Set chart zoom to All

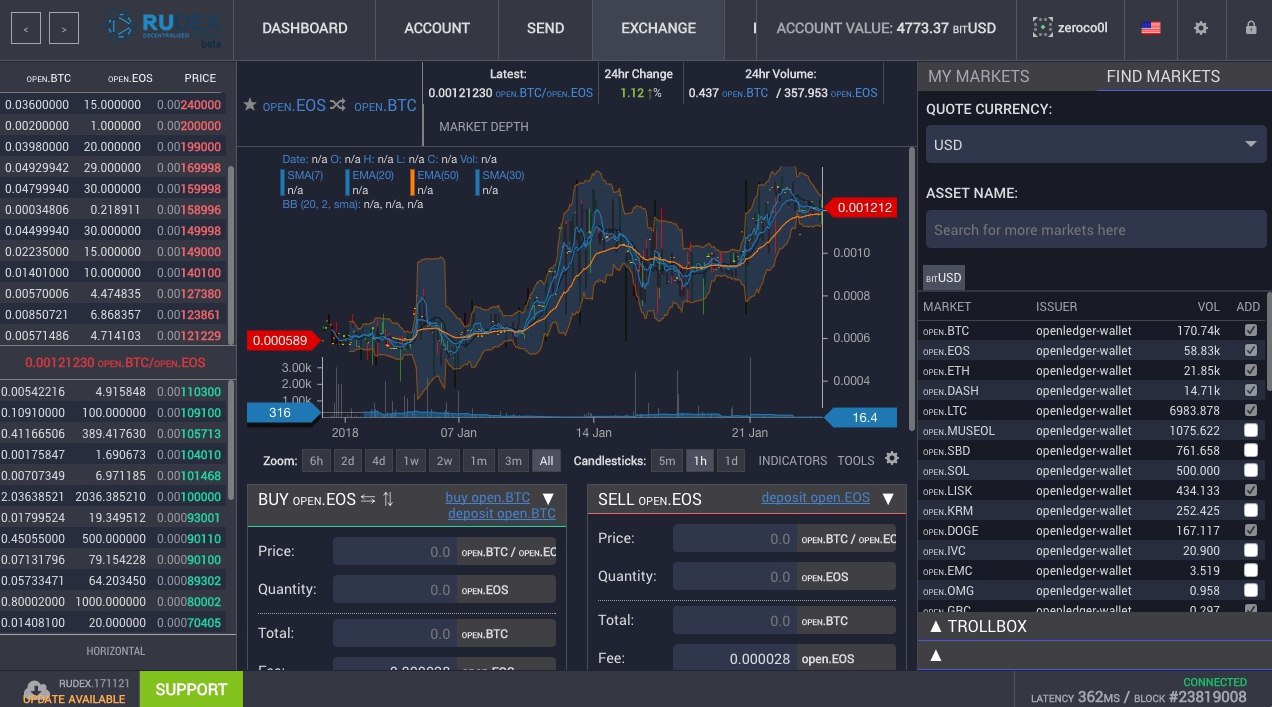click(x=546, y=461)
